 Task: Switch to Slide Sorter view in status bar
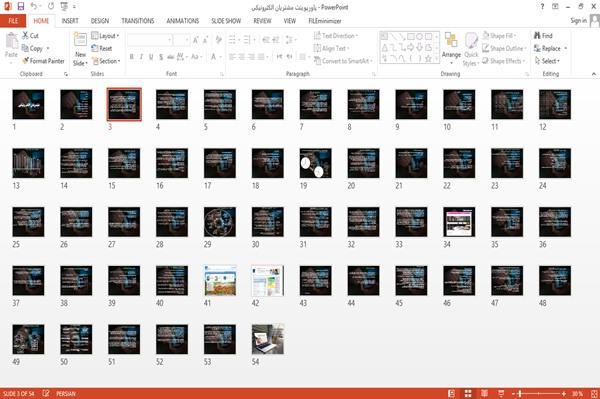pyautogui.click(x=468, y=393)
